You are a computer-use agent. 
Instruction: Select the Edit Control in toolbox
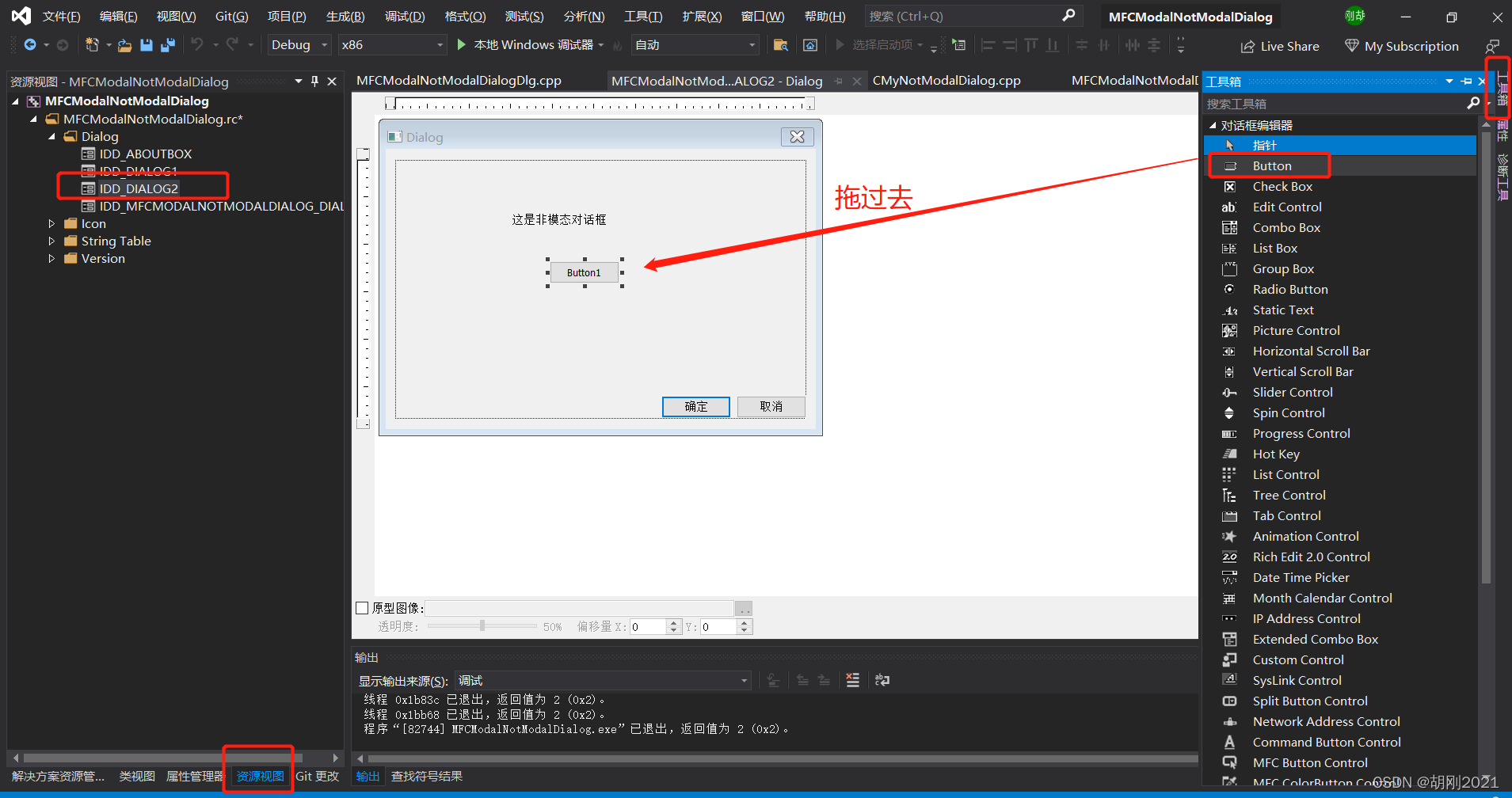point(1339,207)
